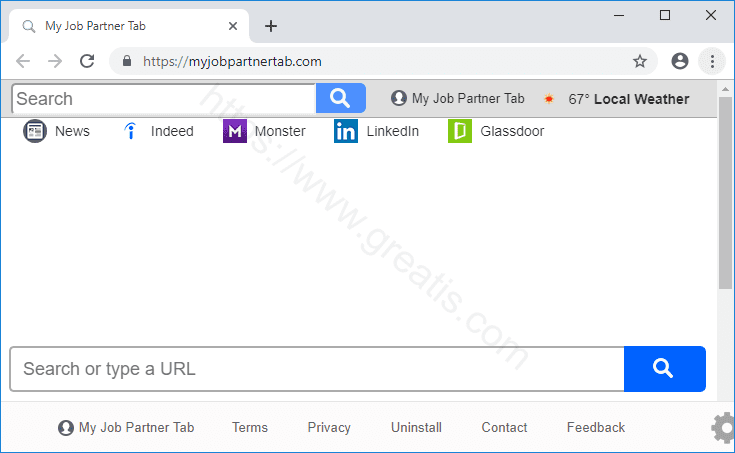Click the scrollbar up arrow
Image resolution: width=735 pixels, height=453 pixels.
click(x=725, y=89)
